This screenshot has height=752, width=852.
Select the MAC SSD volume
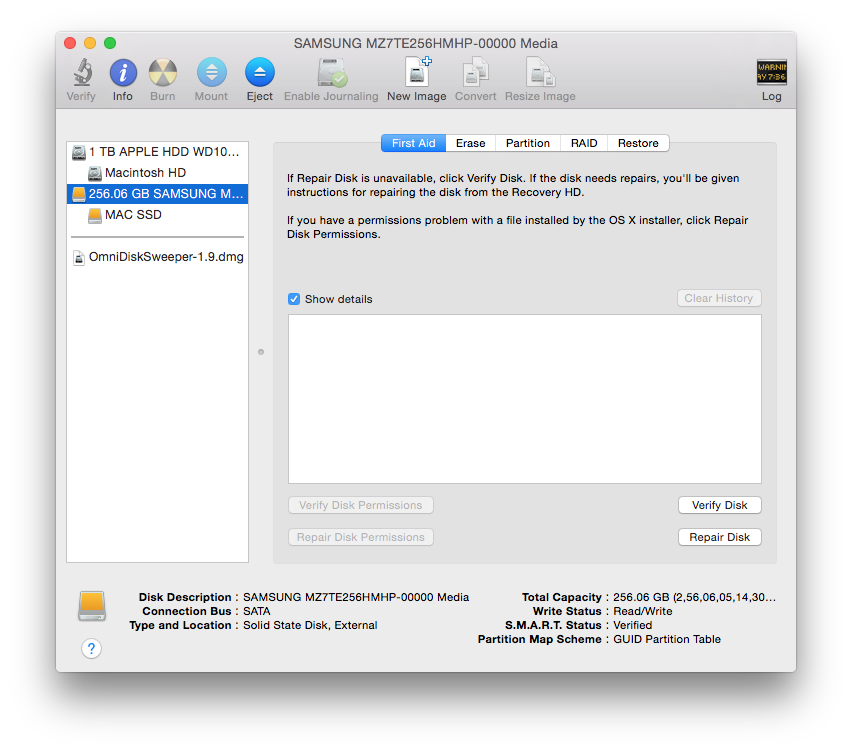[131, 214]
